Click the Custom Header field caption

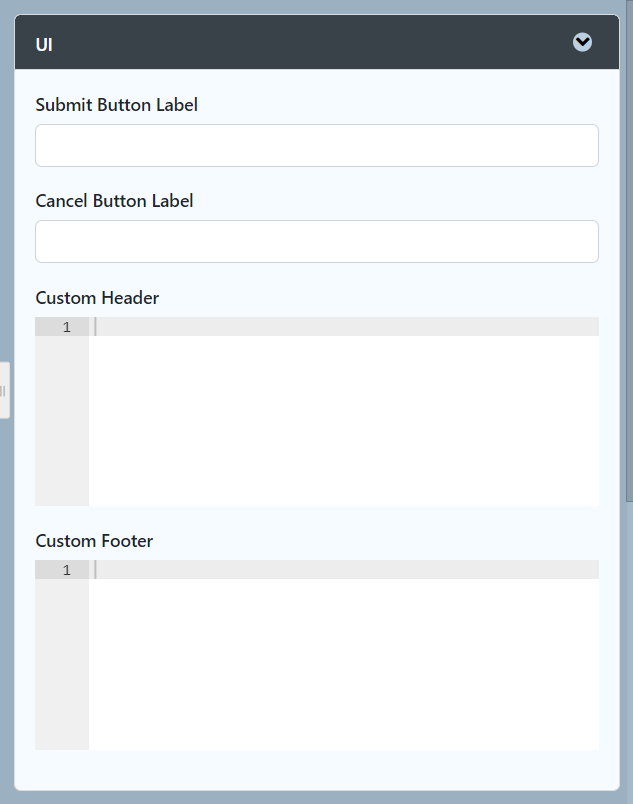97,298
